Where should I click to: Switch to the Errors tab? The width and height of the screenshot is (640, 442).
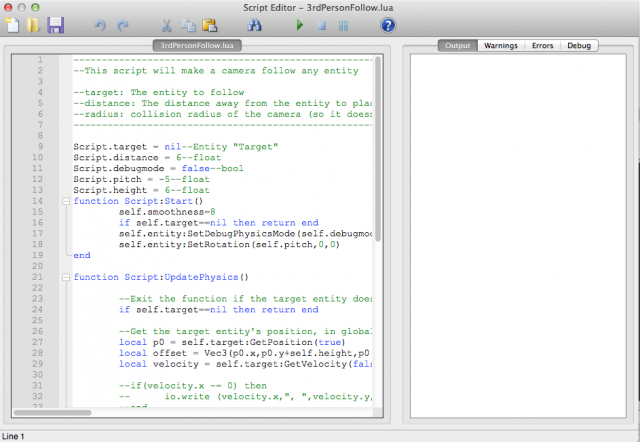[x=542, y=46]
